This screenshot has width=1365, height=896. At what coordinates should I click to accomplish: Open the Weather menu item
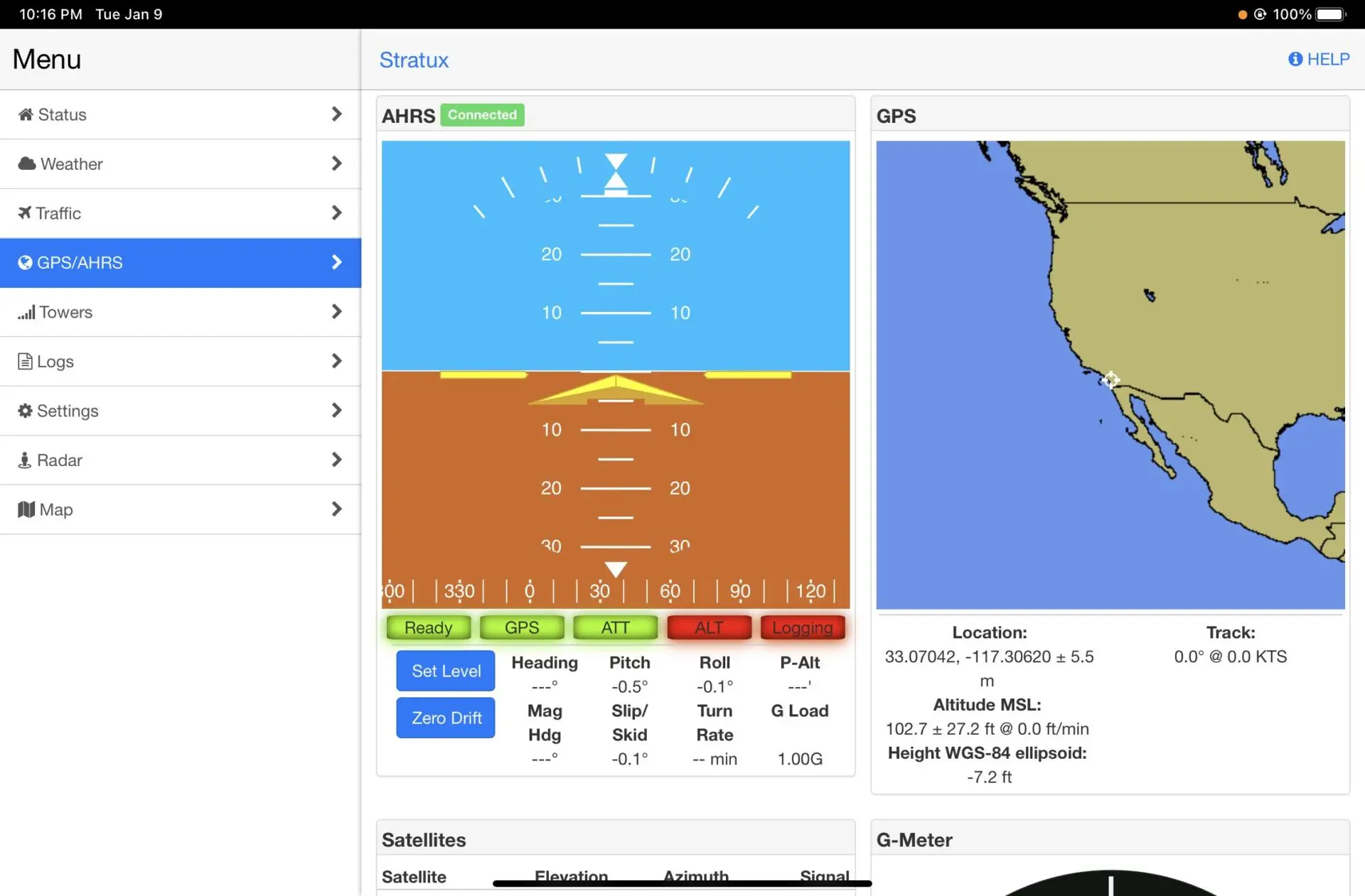181,163
